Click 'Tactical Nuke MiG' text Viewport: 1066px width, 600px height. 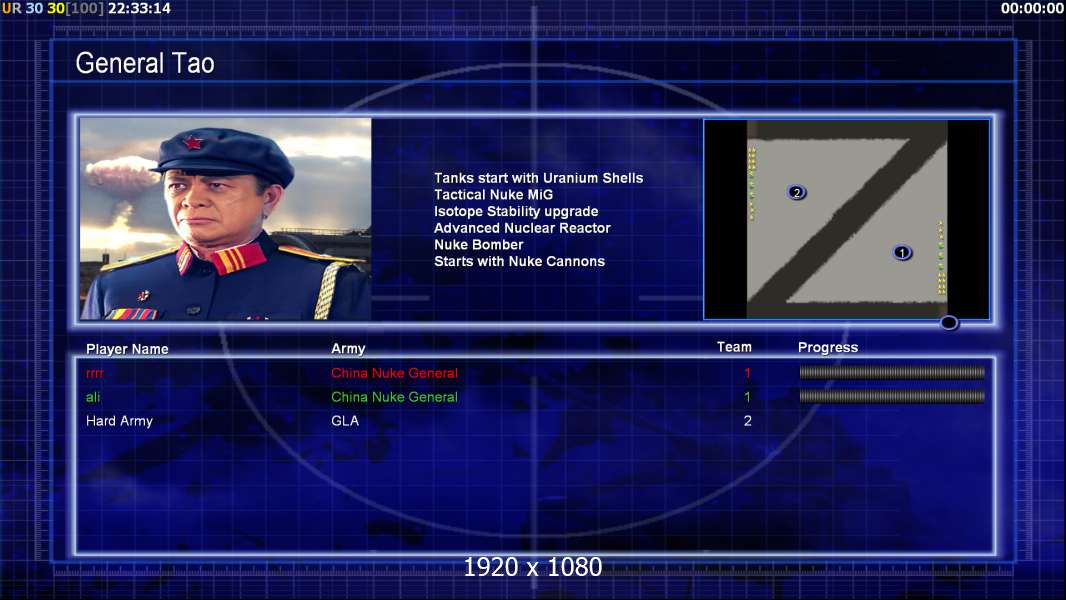pyautogui.click(x=494, y=194)
